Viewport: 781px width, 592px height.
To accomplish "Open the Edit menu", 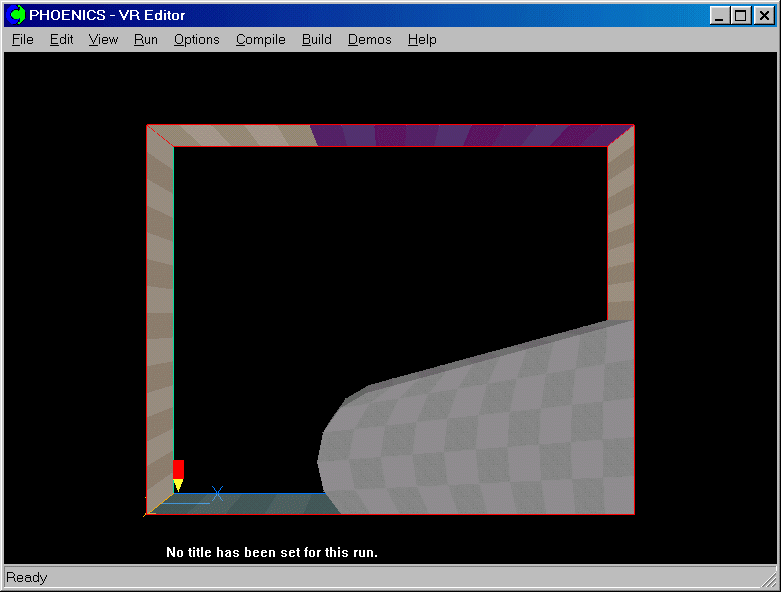I will point(61,40).
